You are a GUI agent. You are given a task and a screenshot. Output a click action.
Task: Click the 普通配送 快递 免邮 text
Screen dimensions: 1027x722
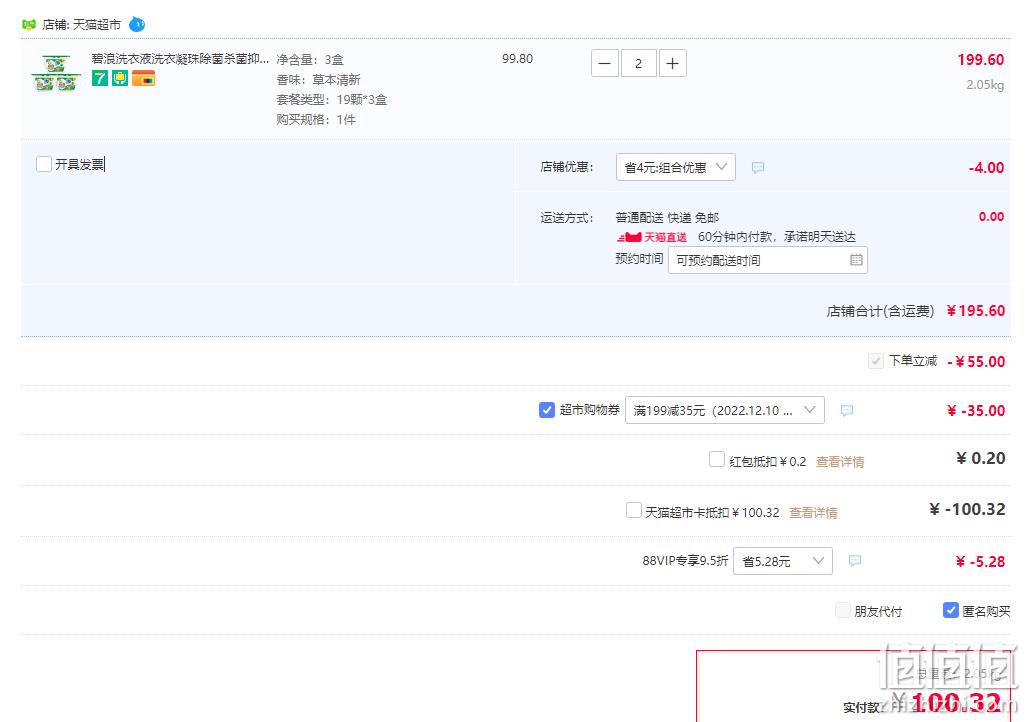tap(667, 218)
